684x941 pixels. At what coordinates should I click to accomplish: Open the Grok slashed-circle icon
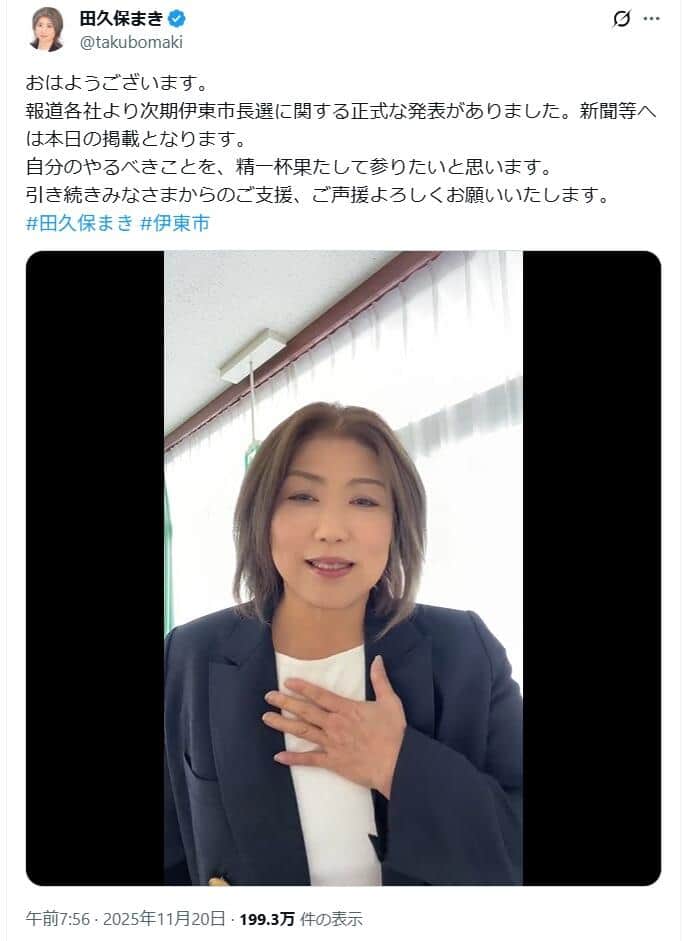pos(622,19)
